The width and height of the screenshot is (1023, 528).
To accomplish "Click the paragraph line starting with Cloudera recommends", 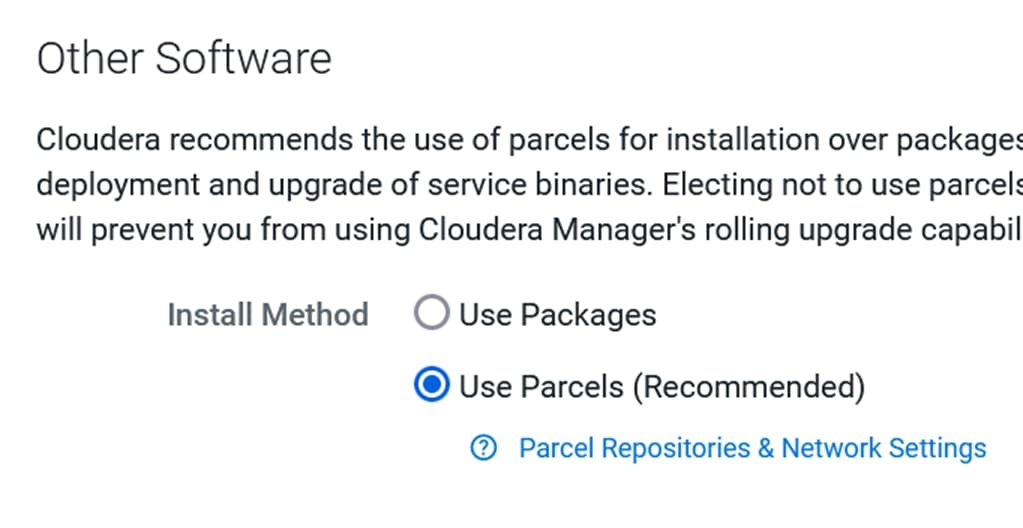I will click(529, 141).
